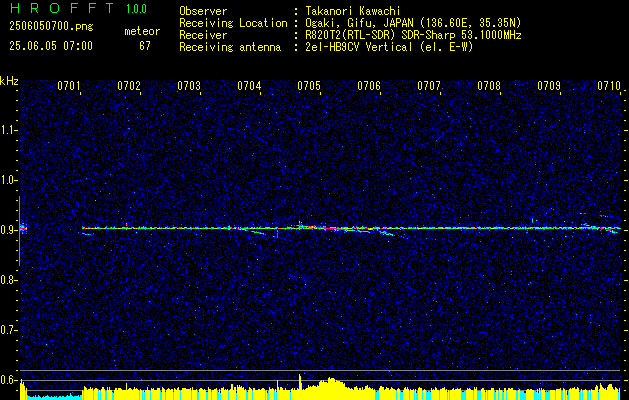Click time marker 0705
The image size is (629, 400).
[x=309, y=86]
